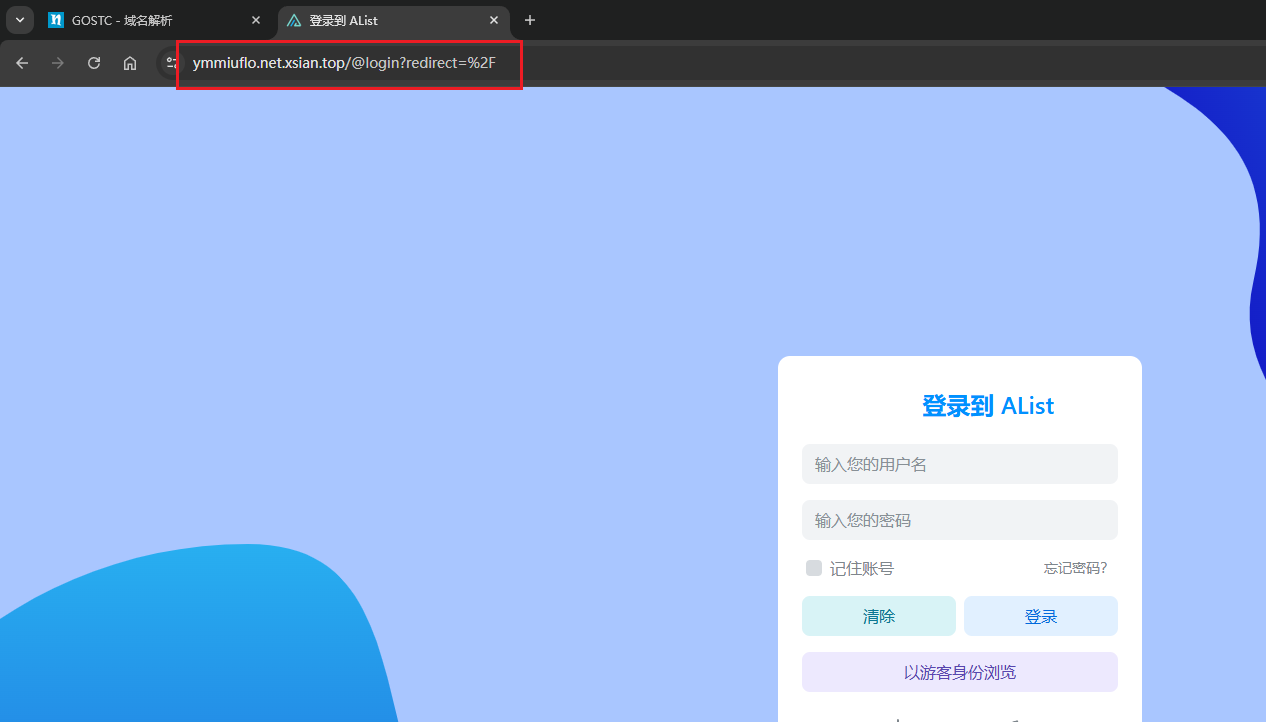Close the GOSTC 域名解析 tab
This screenshot has height=722, width=1266.
coord(256,20)
